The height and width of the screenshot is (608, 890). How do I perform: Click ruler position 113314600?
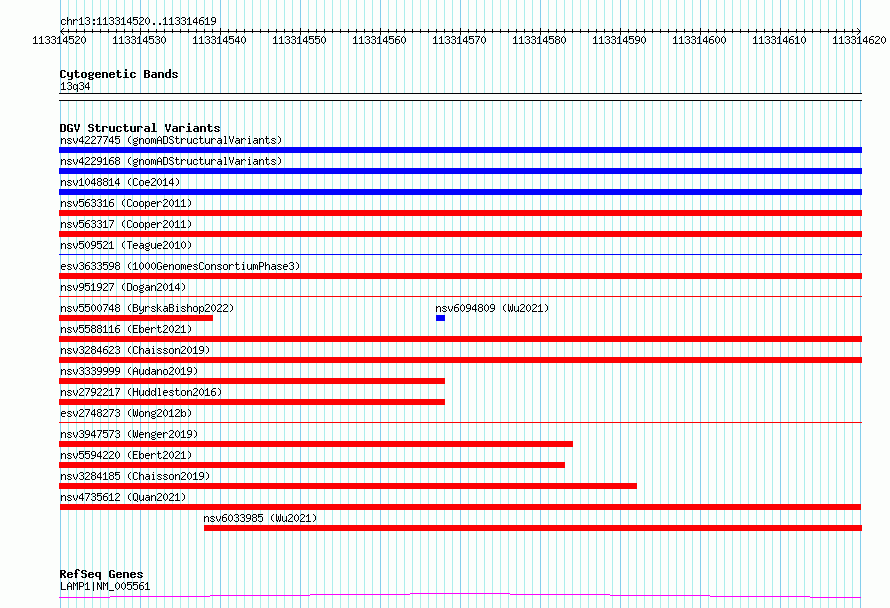(699, 40)
